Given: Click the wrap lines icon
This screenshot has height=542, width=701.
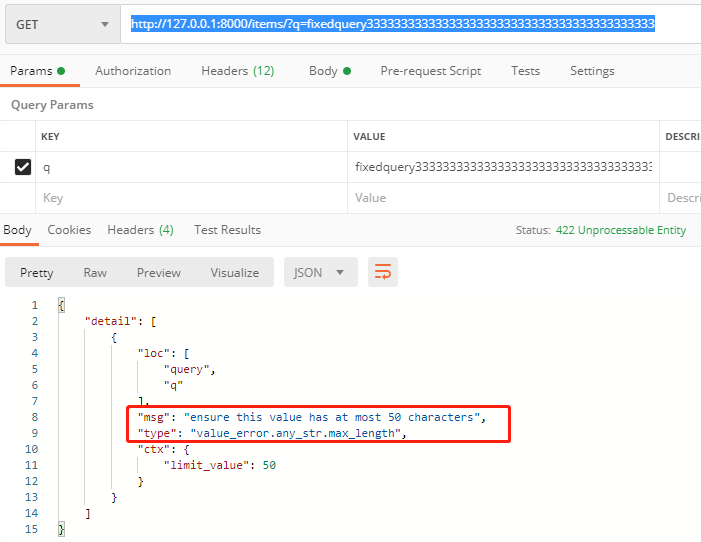Looking at the screenshot, I should tap(381, 272).
